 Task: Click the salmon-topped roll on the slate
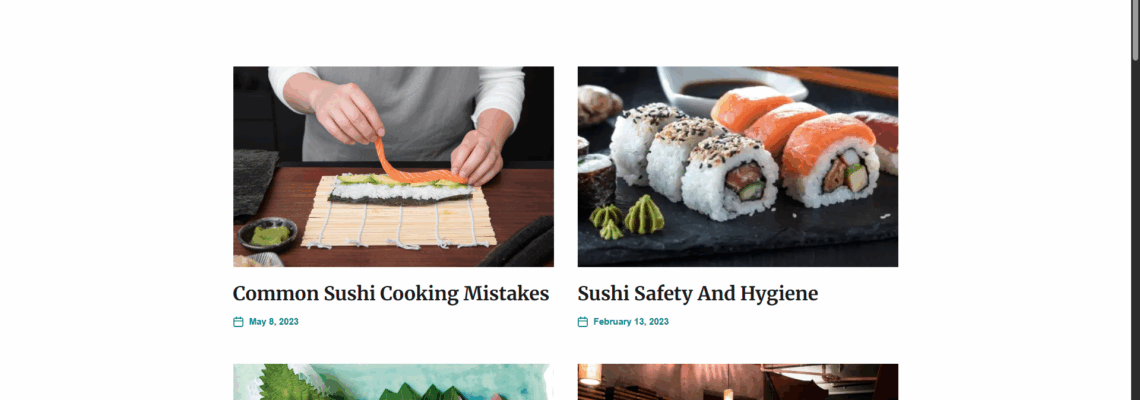click(x=830, y=161)
